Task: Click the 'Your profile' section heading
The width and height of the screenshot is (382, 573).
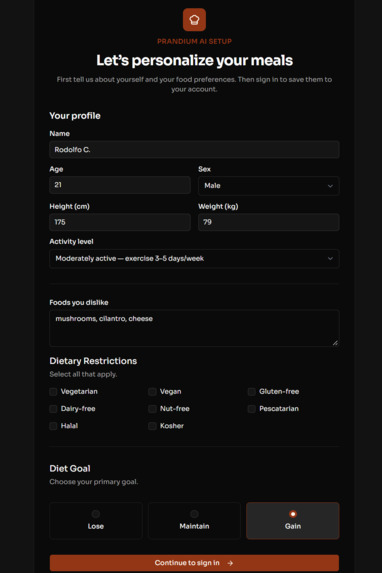Action: (75, 116)
